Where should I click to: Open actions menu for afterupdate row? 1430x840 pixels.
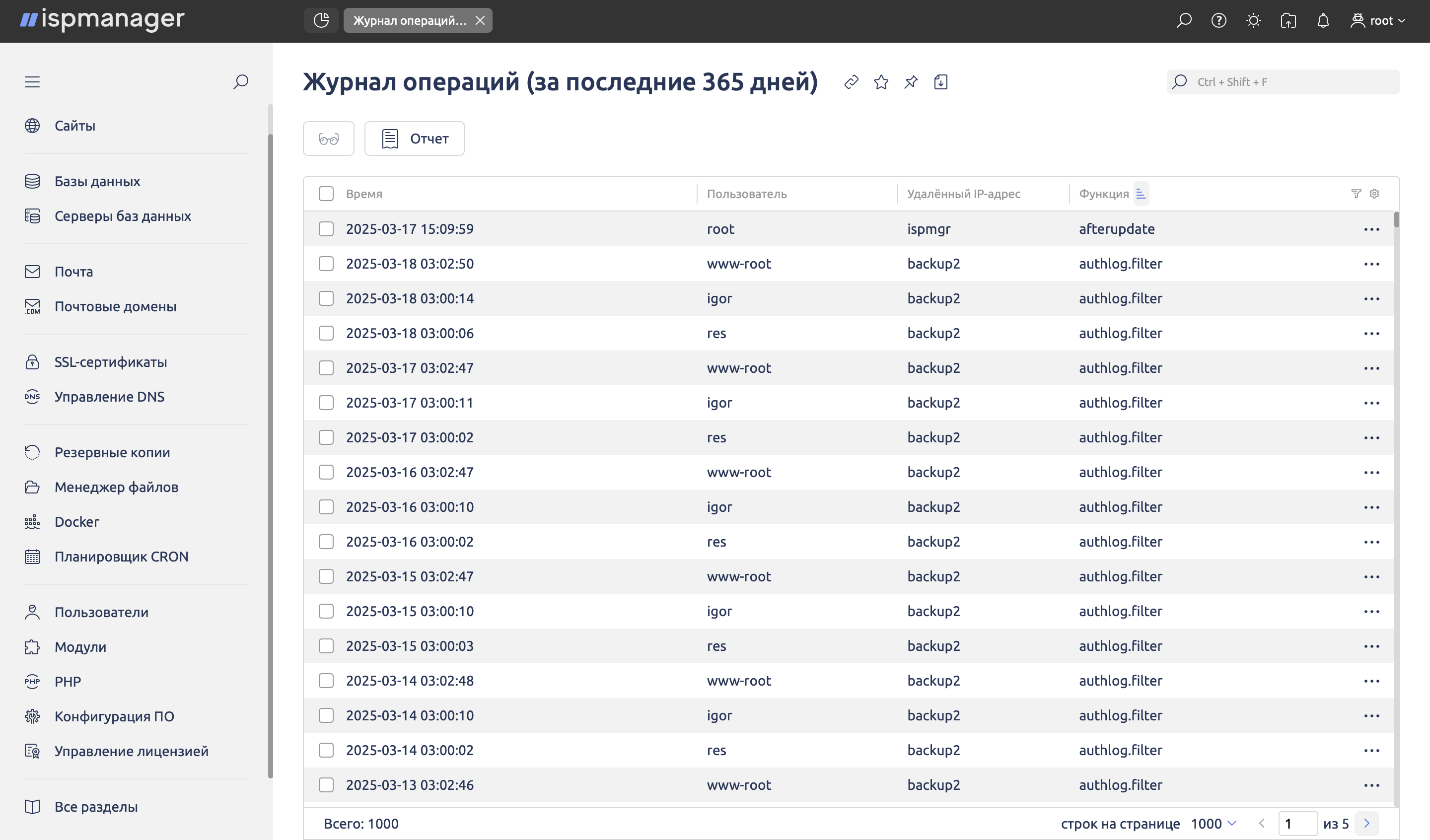tap(1371, 229)
